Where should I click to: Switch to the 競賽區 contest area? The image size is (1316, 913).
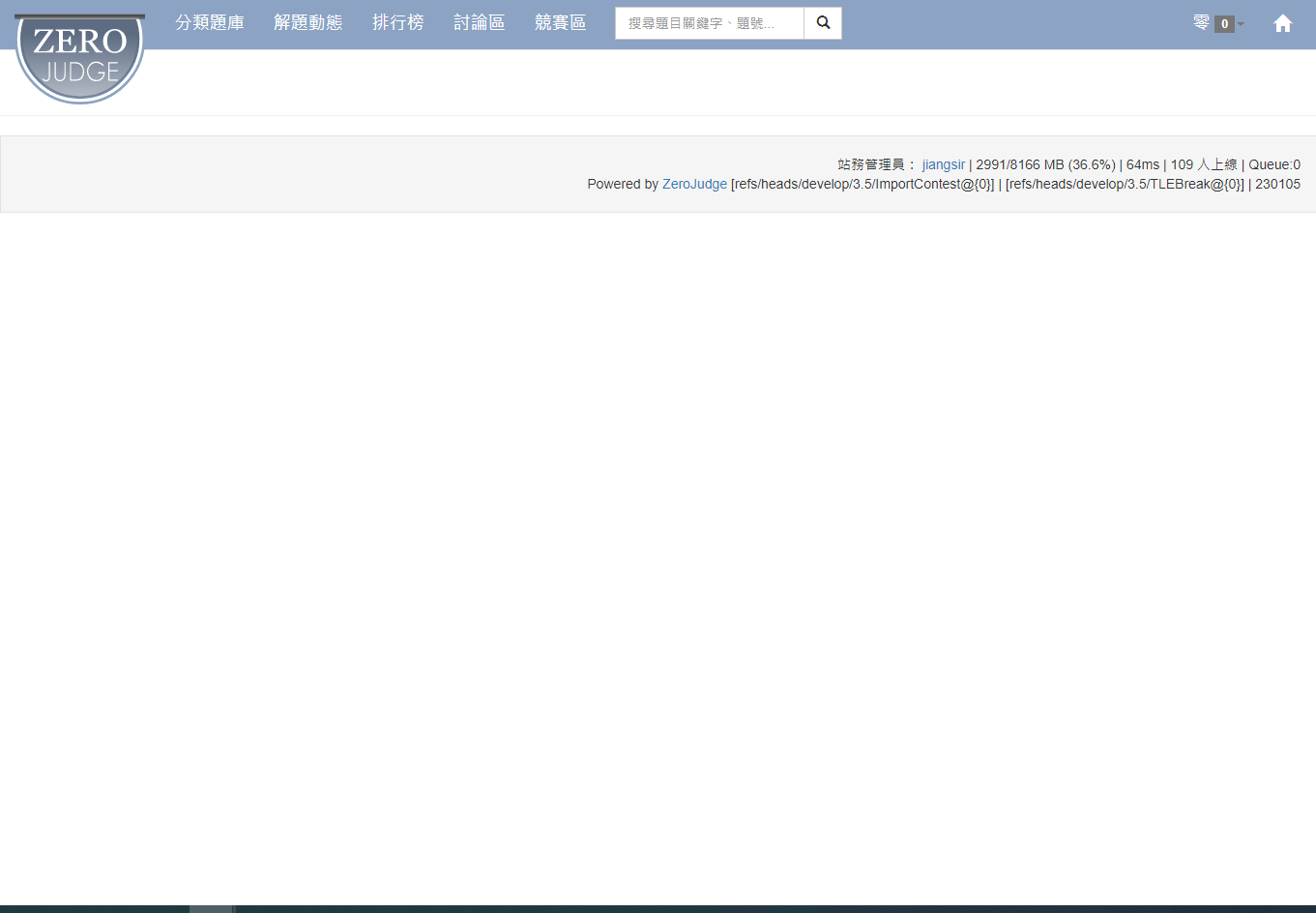coord(560,23)
